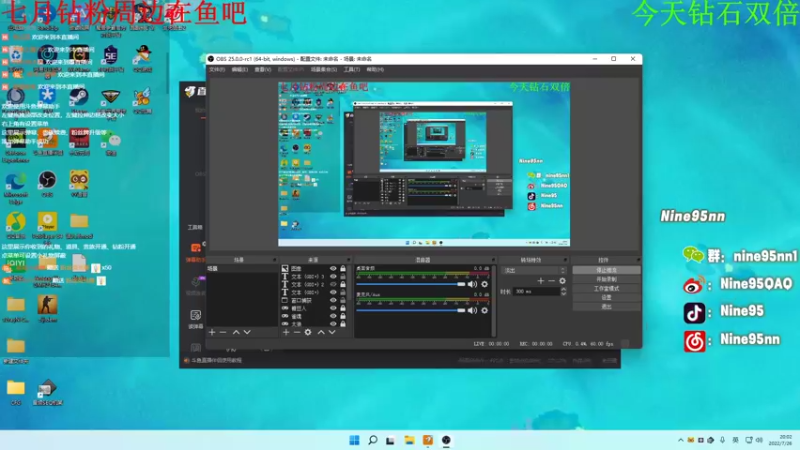Move the source up with the up arrow

tap(321, 332)
